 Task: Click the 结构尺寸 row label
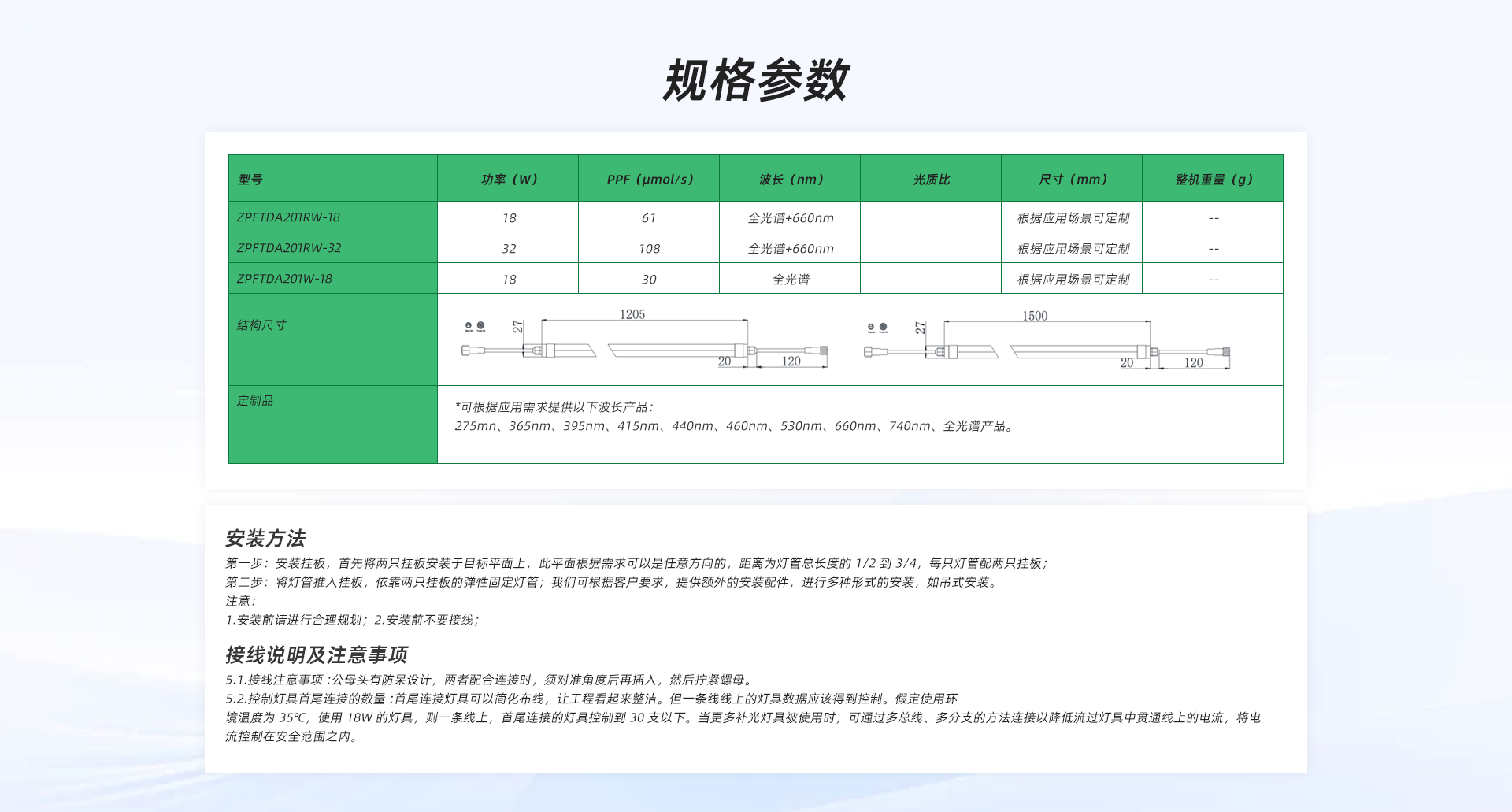pos(261,325)
